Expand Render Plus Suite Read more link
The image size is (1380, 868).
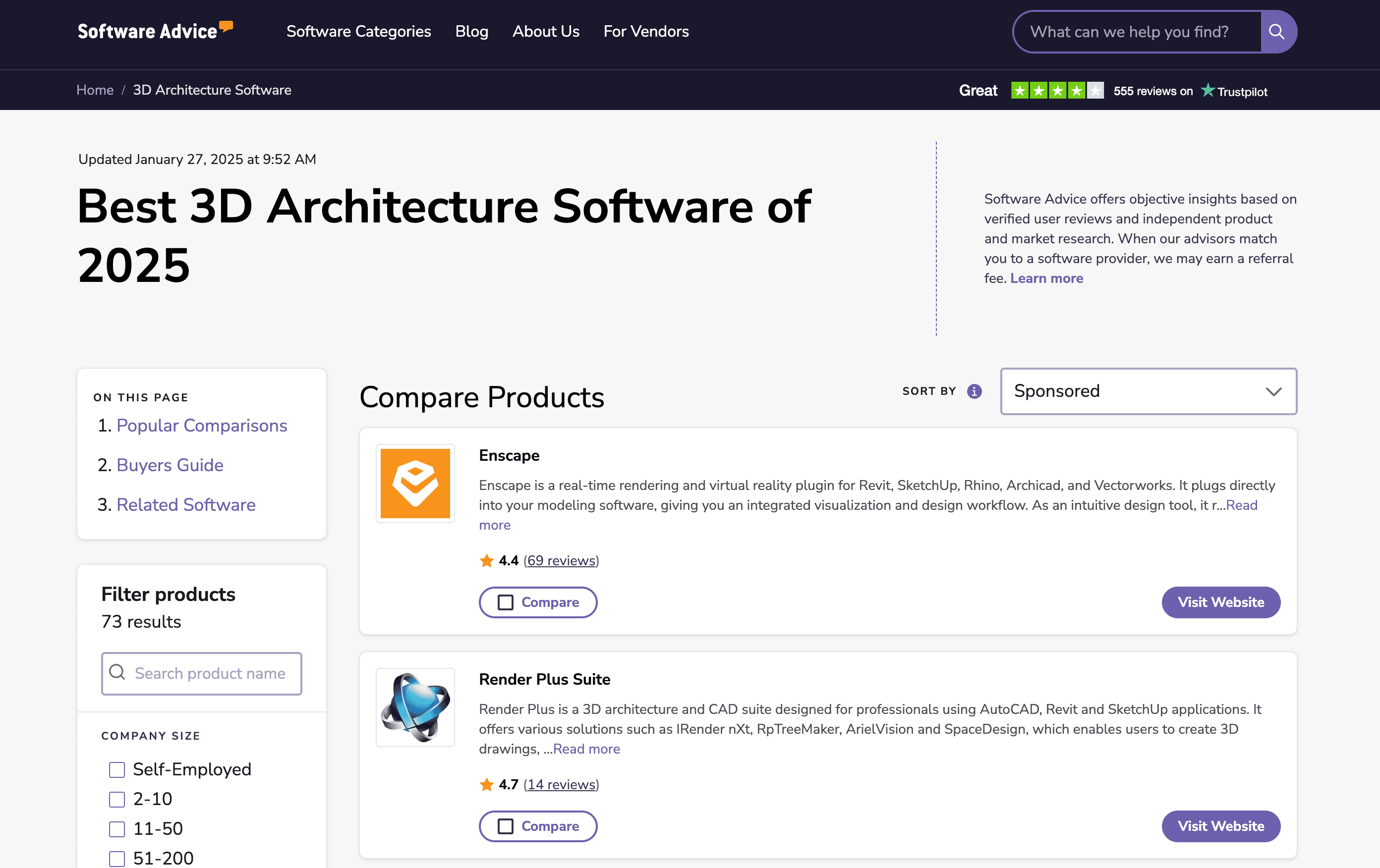click(x=586, y=749)
